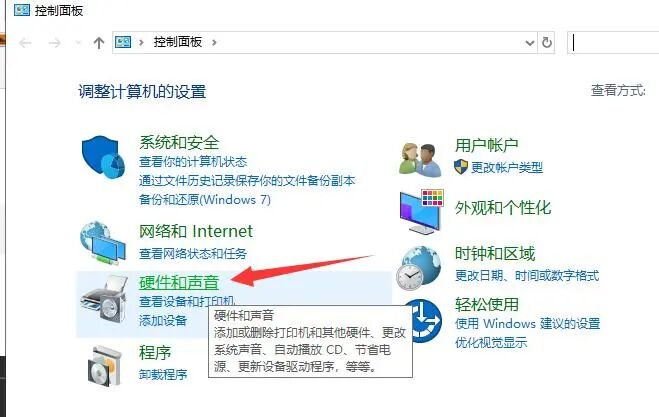
Task: Click the Hardware and Sound printer icon
Action: pyautogui.click(x=103, y=299)
